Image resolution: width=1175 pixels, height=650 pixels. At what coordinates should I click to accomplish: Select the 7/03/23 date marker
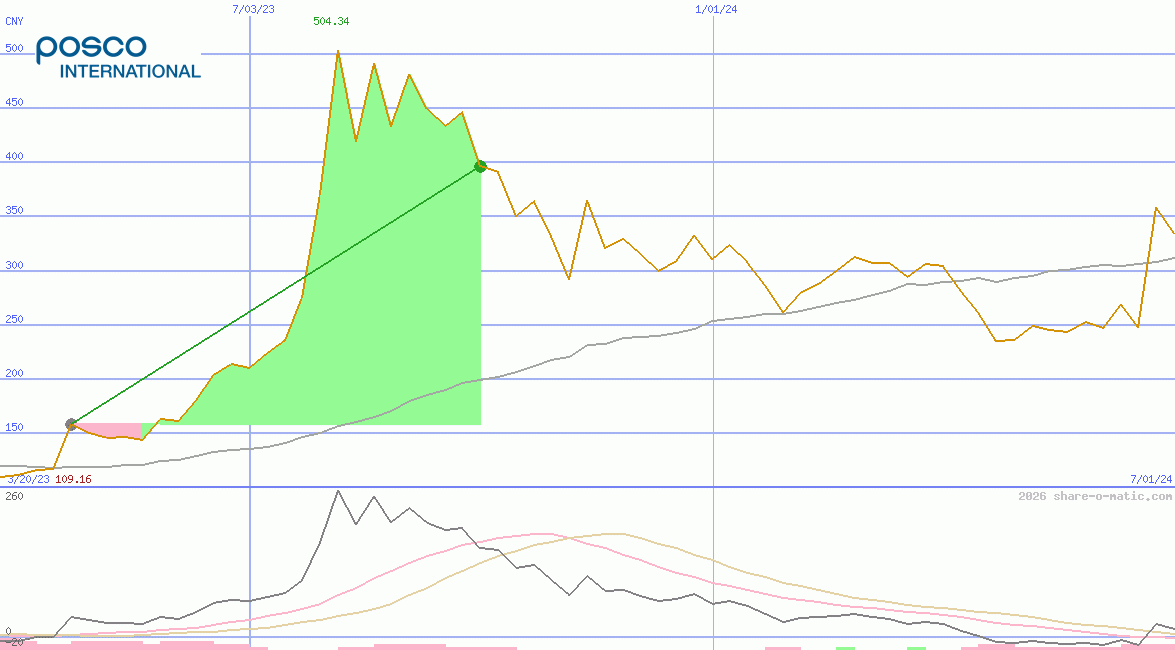point(253,9)
